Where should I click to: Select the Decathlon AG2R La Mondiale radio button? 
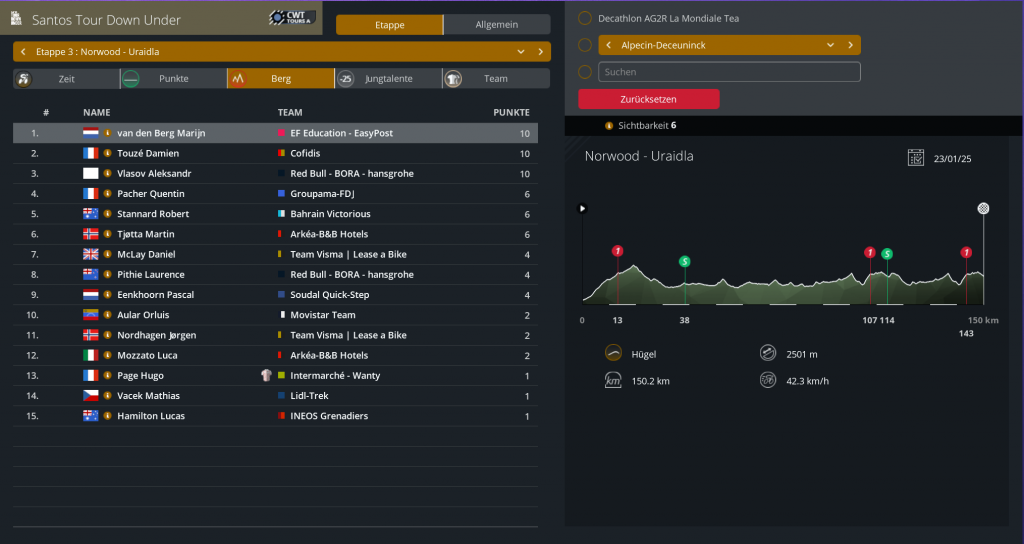tap(585, 18)
